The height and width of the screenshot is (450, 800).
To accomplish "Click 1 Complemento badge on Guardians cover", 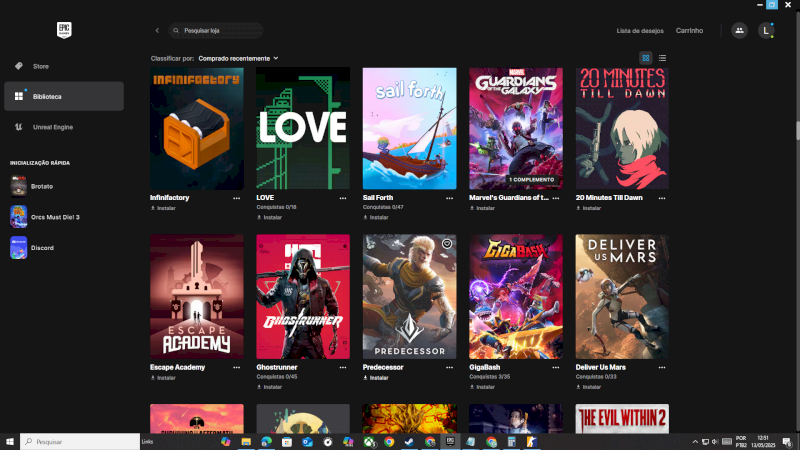I will click(531, 180).
